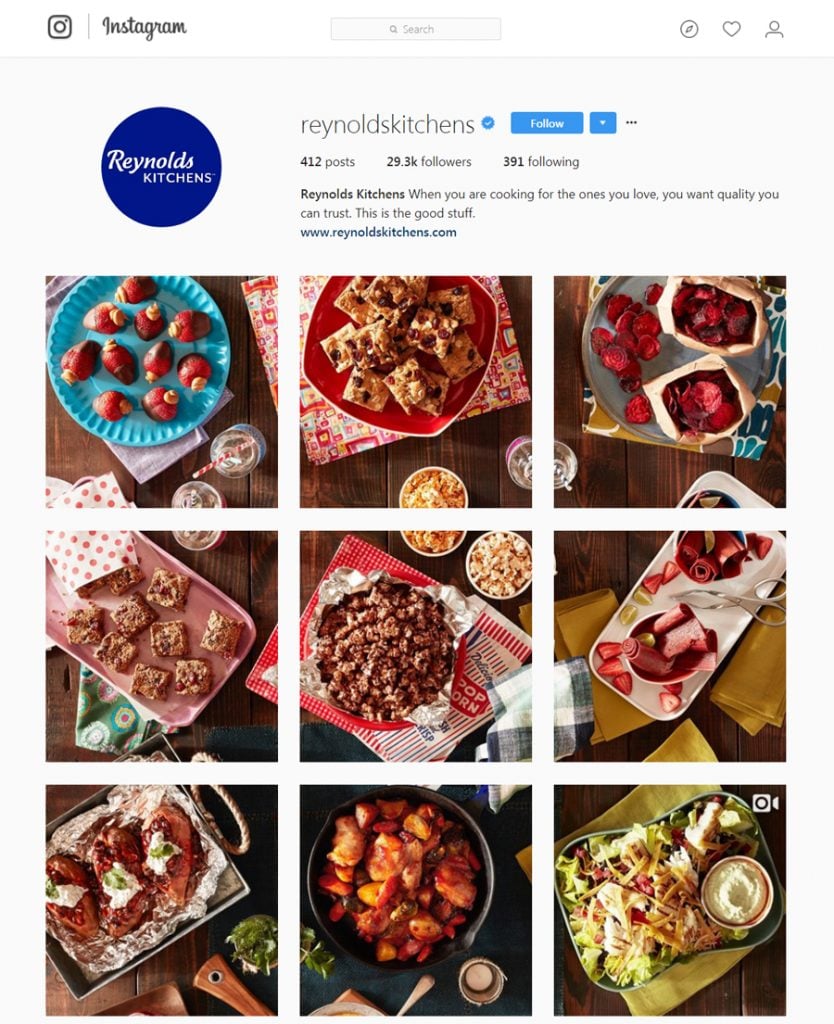Open the heart activity notifications icon
Image resolution: width=834 pixels, height=1024 pixels.
click(731, 29)
